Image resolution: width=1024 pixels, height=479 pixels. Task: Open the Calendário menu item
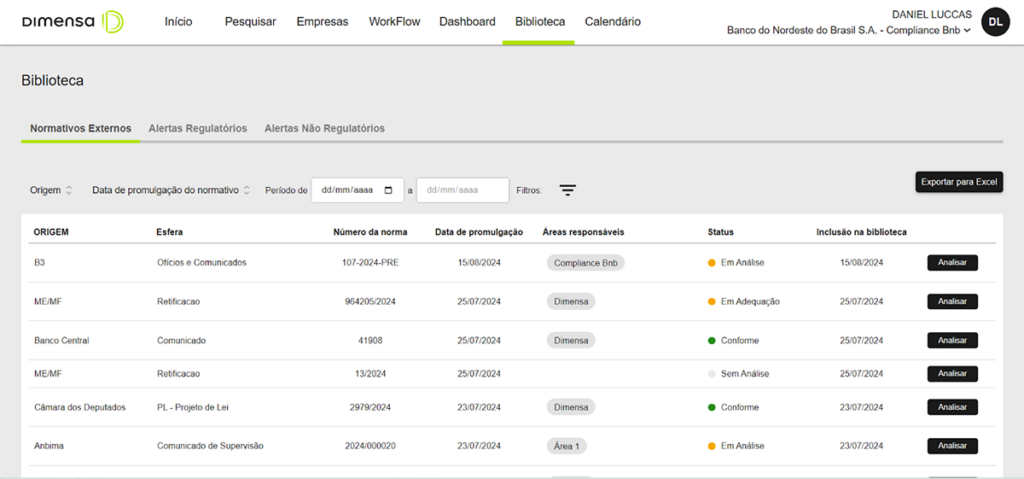tap(612, 22)
